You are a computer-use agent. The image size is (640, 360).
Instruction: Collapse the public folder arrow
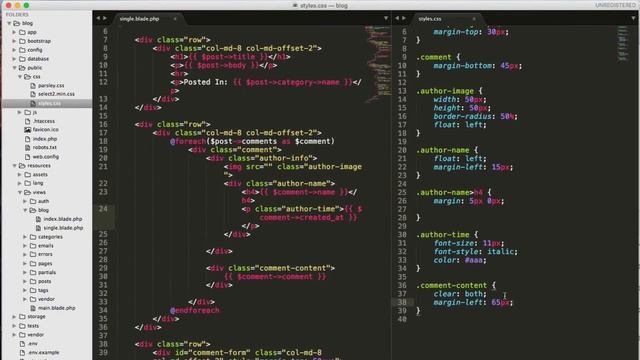coord(14,68)
